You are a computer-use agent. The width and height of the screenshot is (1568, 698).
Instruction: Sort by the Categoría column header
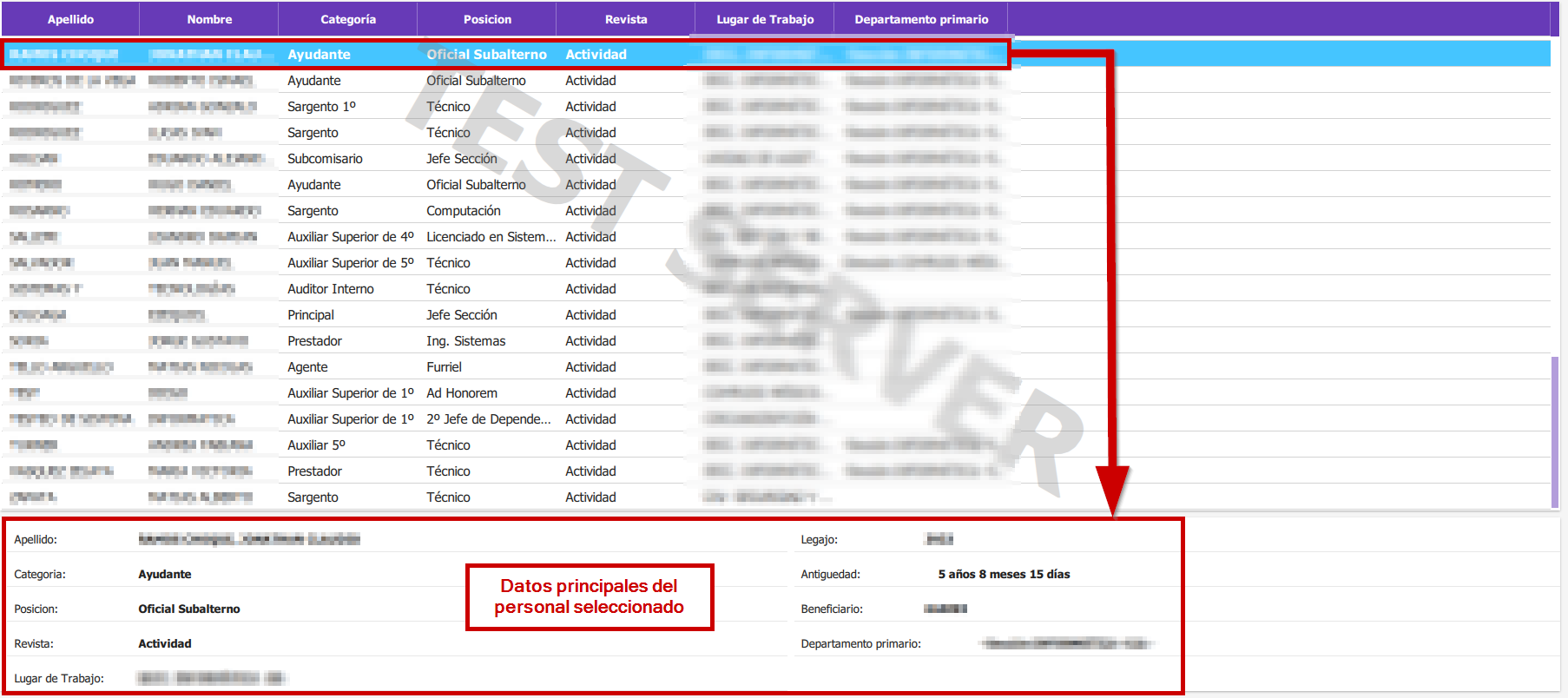[347, 19]
